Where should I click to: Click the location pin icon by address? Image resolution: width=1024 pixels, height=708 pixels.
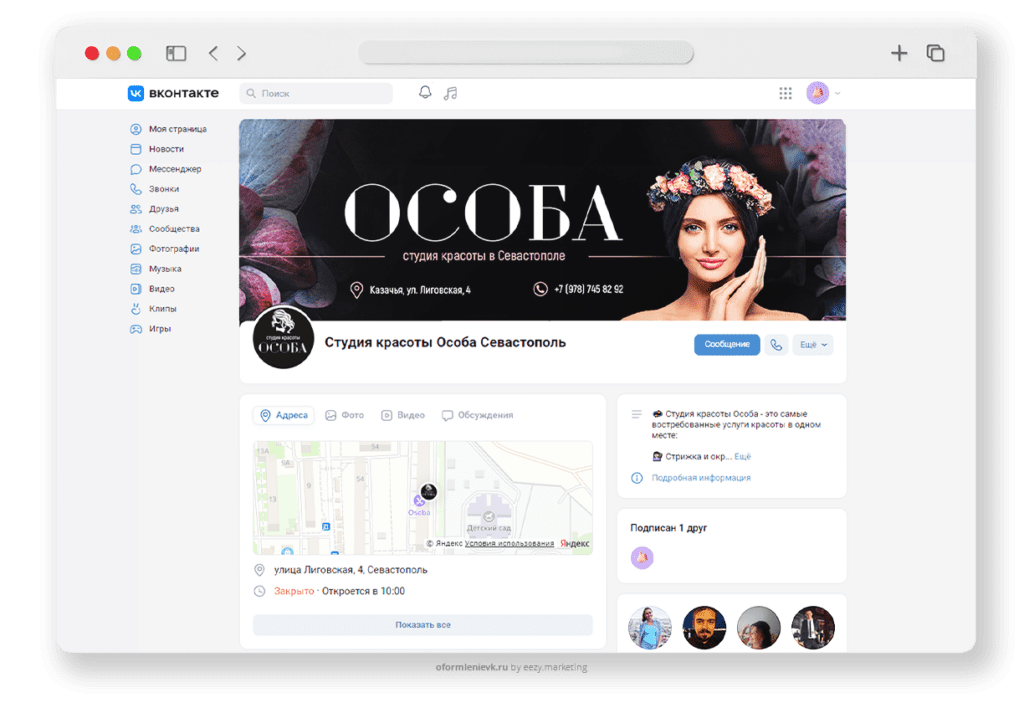click(x=259, y=570)
